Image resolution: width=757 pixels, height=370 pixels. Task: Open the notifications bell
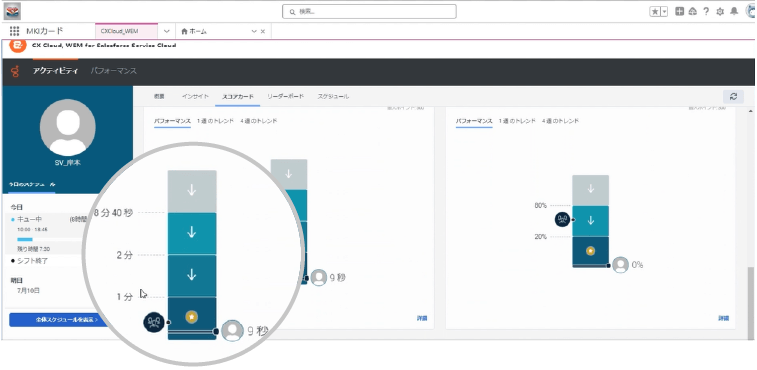tap(734, 12)
